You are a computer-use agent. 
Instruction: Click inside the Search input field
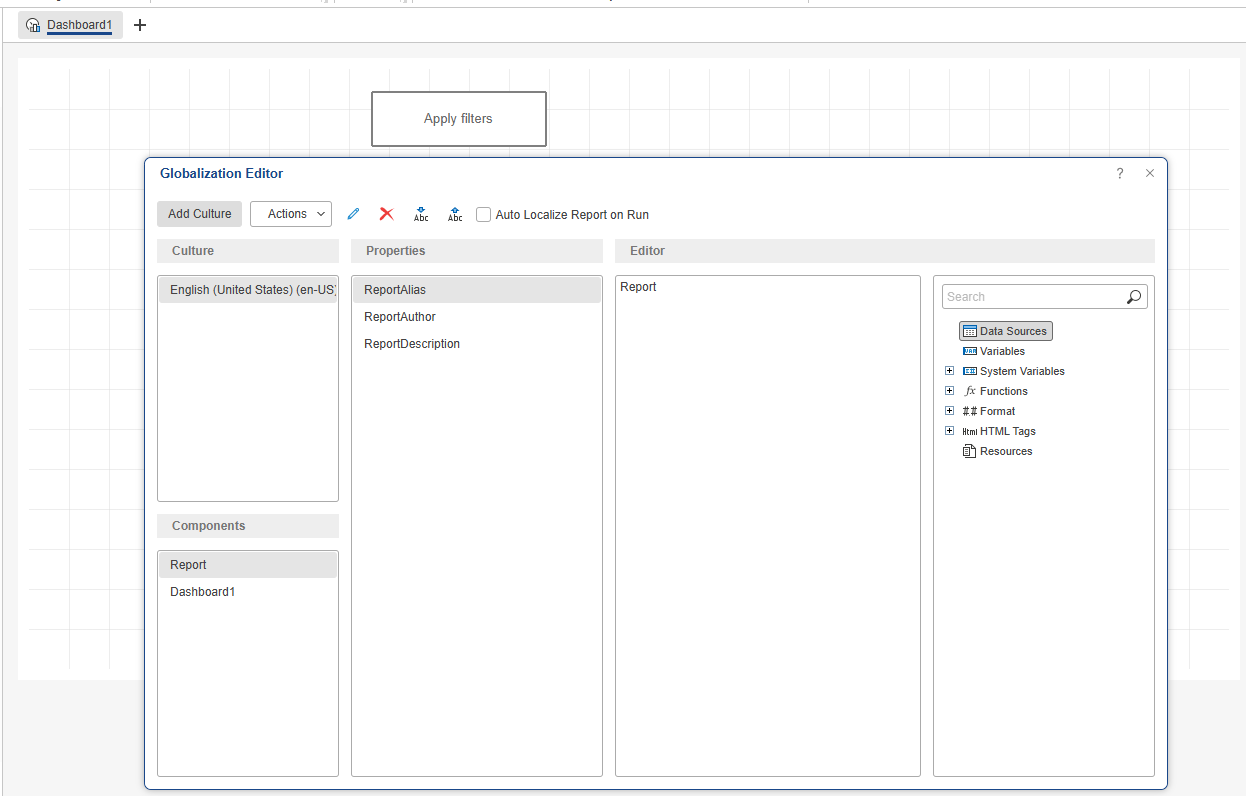(1030, 297)
